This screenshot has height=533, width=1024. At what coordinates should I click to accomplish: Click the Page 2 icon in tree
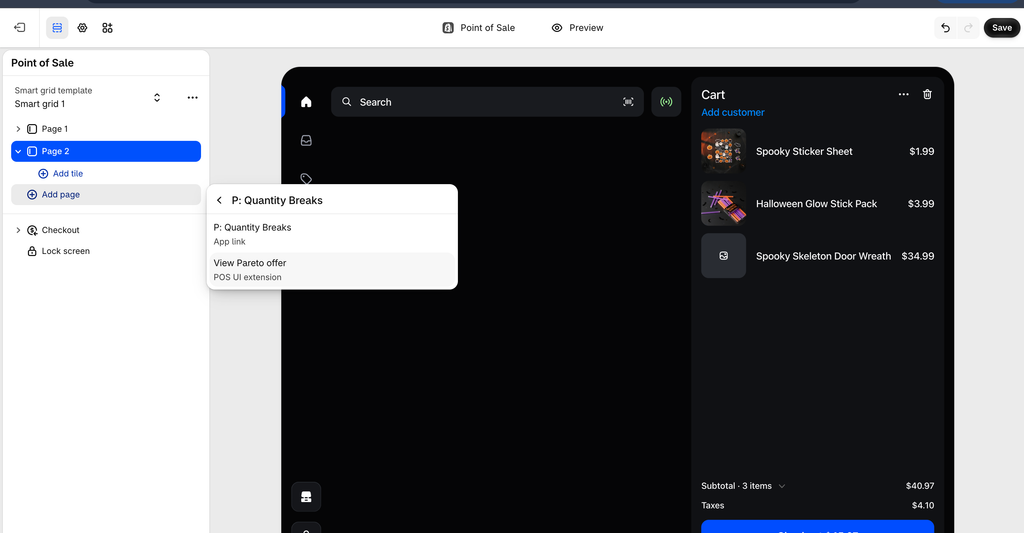point(31,151)
